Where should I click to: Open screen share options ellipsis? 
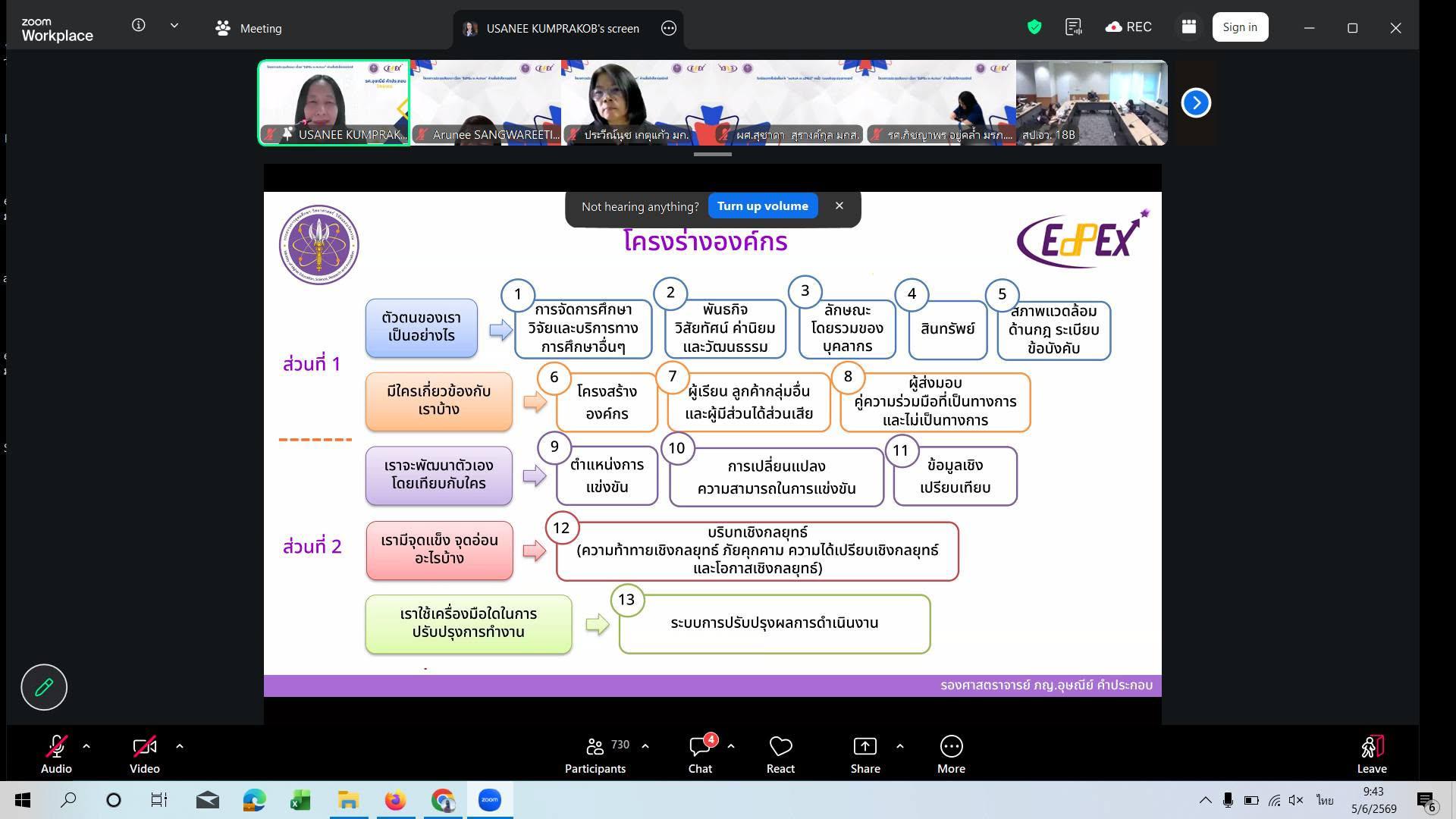point(668,28)
